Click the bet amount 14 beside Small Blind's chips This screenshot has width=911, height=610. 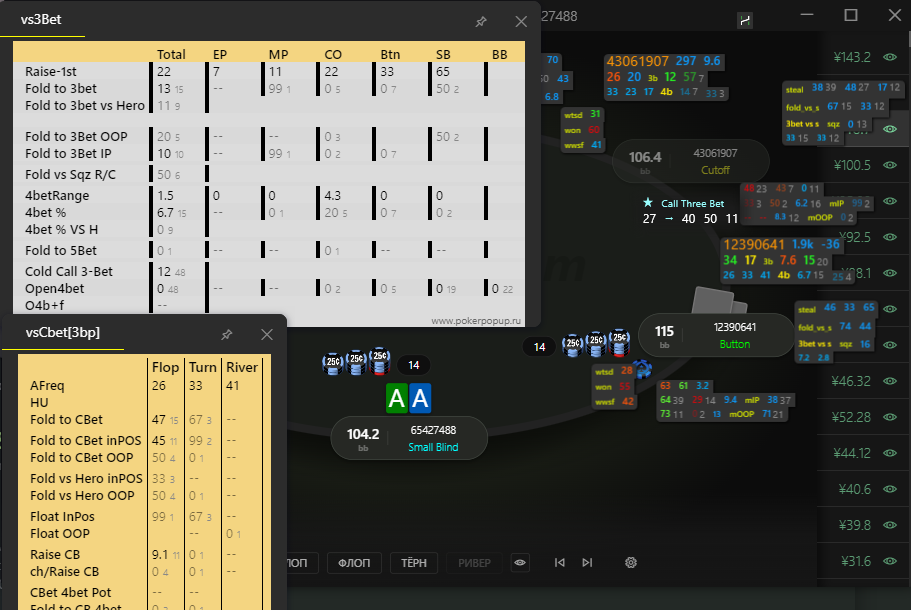tap(414, 365)
